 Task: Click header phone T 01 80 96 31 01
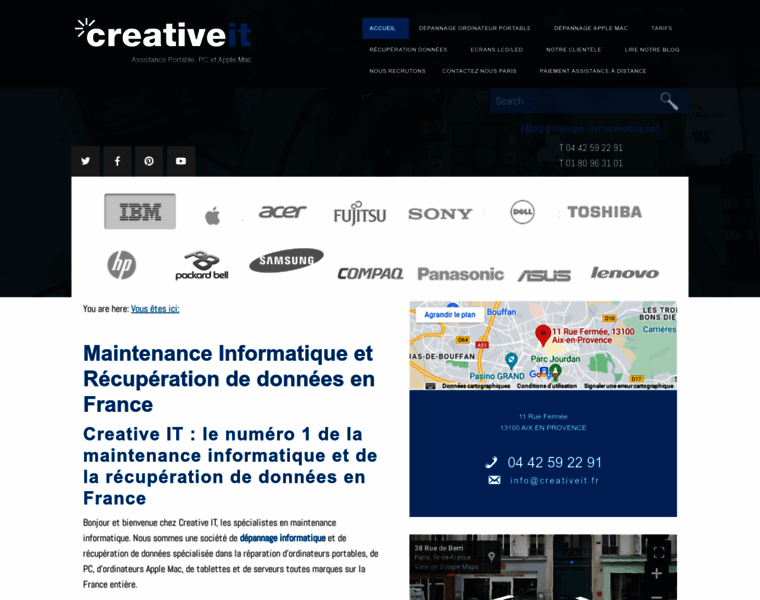(591, 163)
